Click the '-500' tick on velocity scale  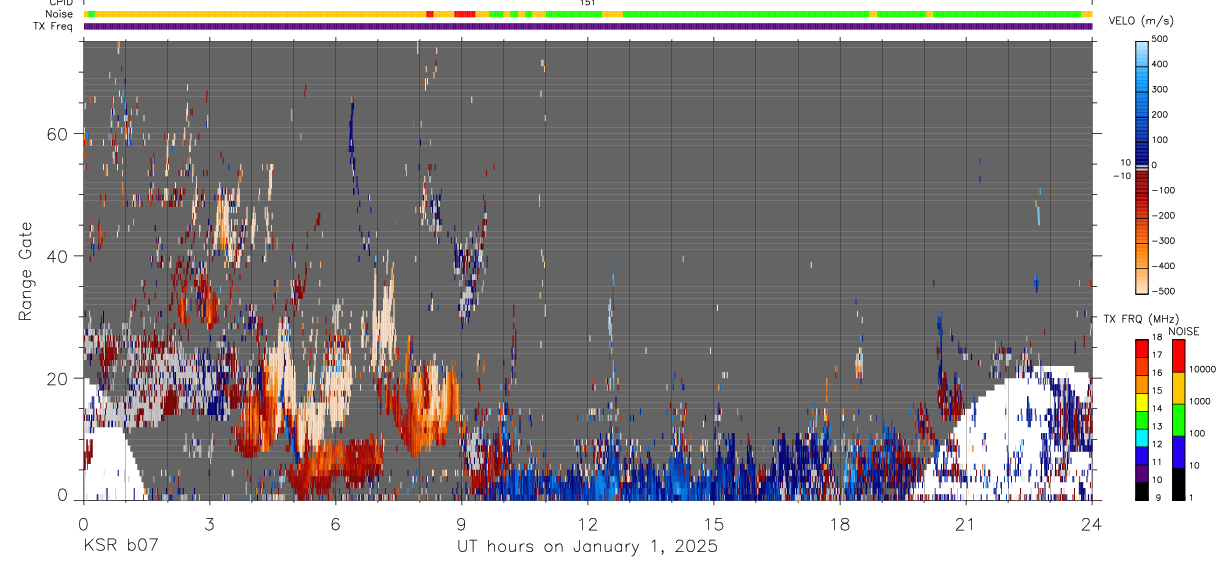(x=1162, y=292)
